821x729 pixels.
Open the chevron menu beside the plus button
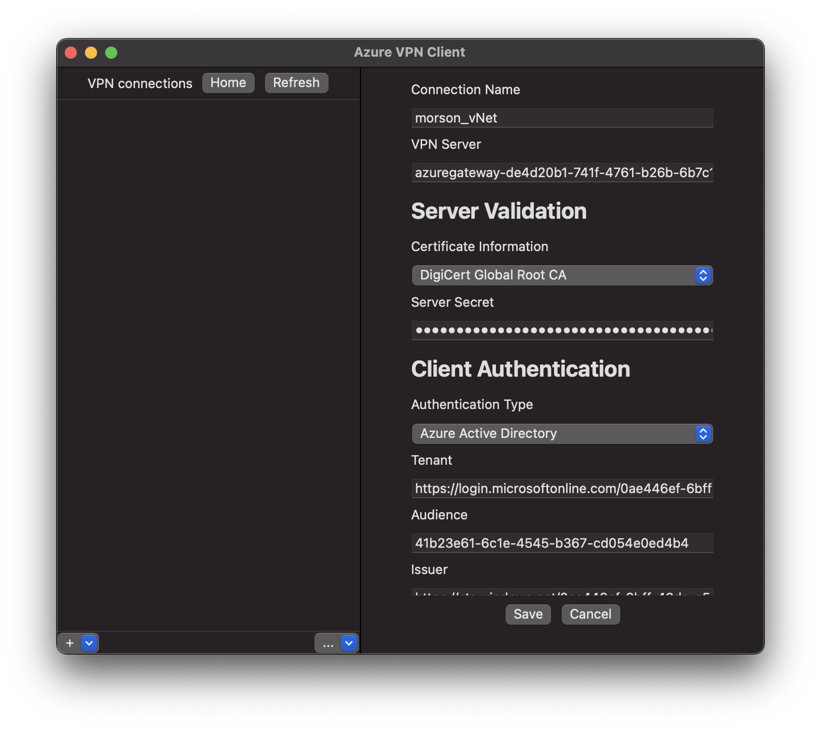(89, 643)
